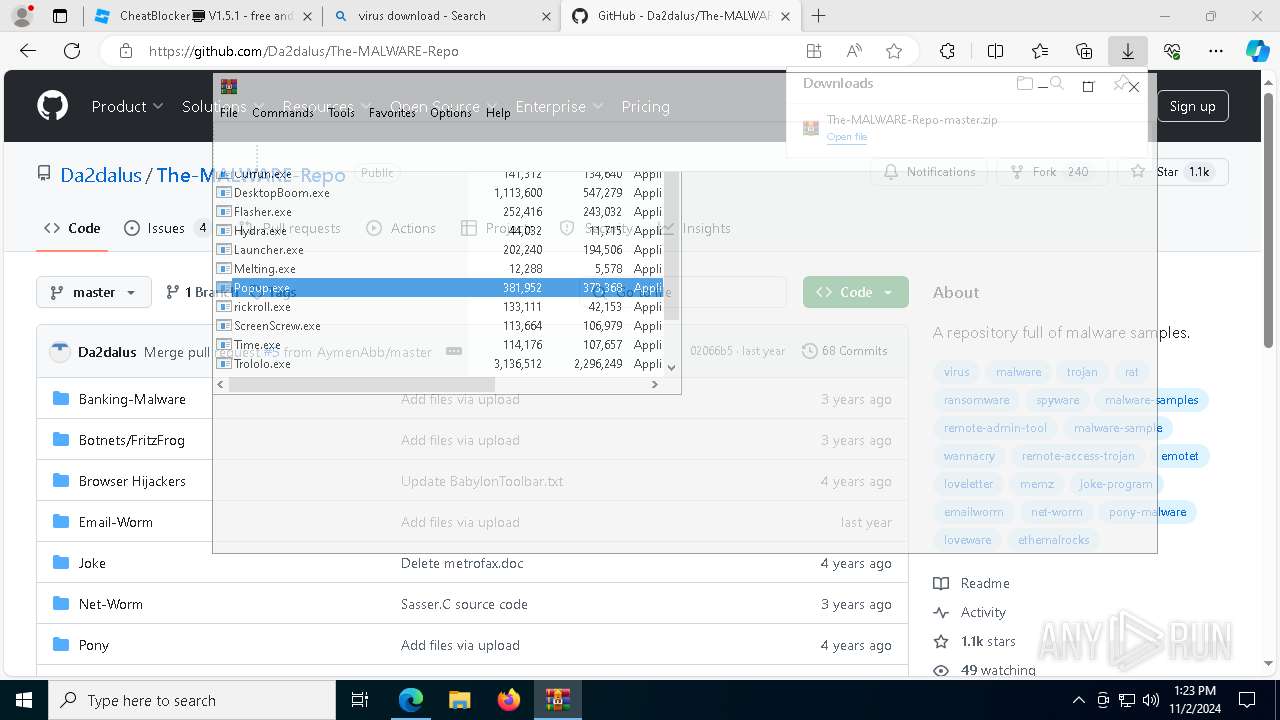The height and width of the screenshot is (720, 1280).
Task: Search downloads with magnifier icon
Action: click(1056, 84)
